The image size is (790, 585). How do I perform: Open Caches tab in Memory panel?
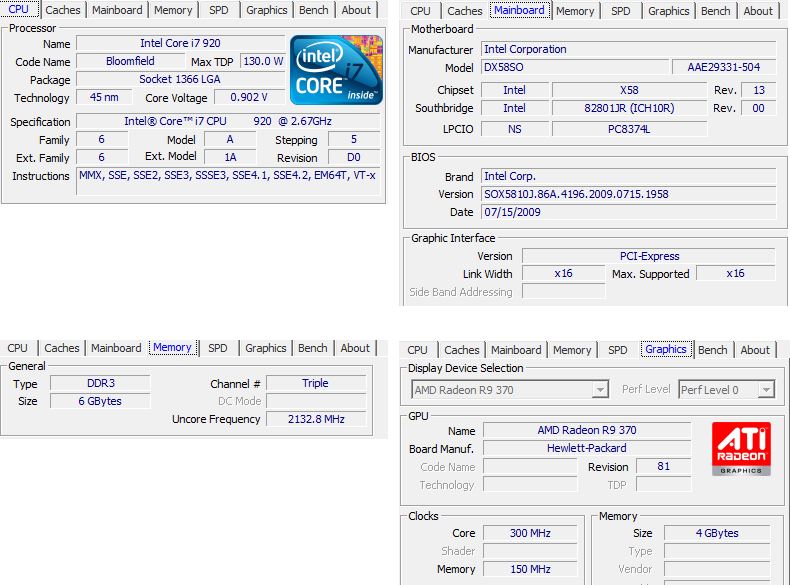[x=61, y=348]
